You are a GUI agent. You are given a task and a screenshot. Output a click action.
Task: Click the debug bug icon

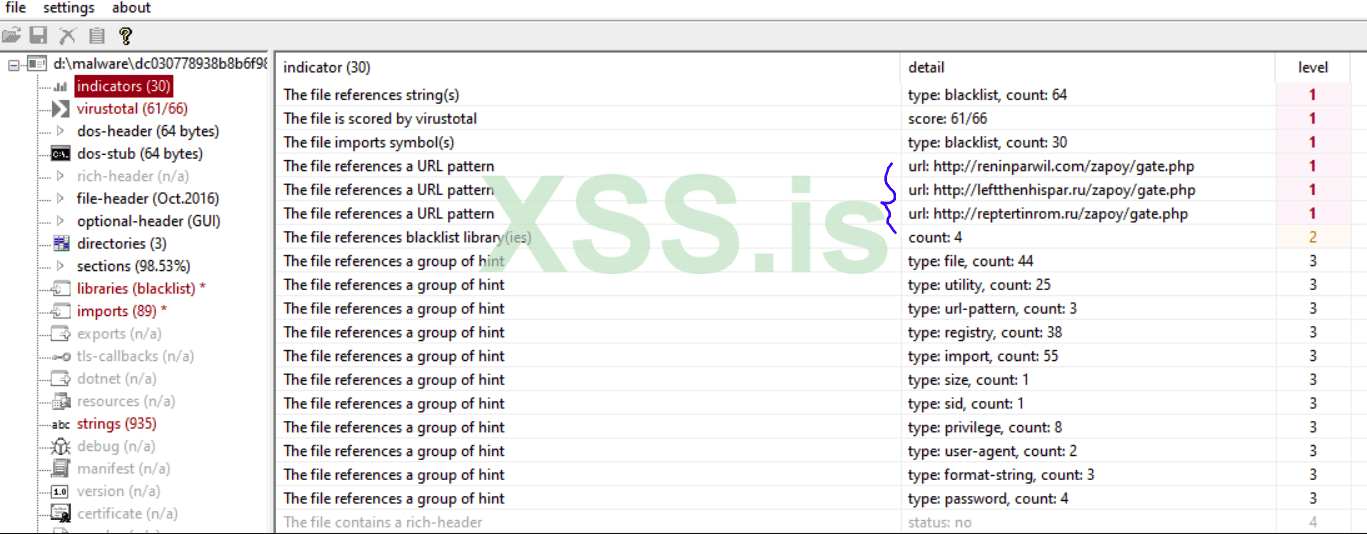point(60,446)
